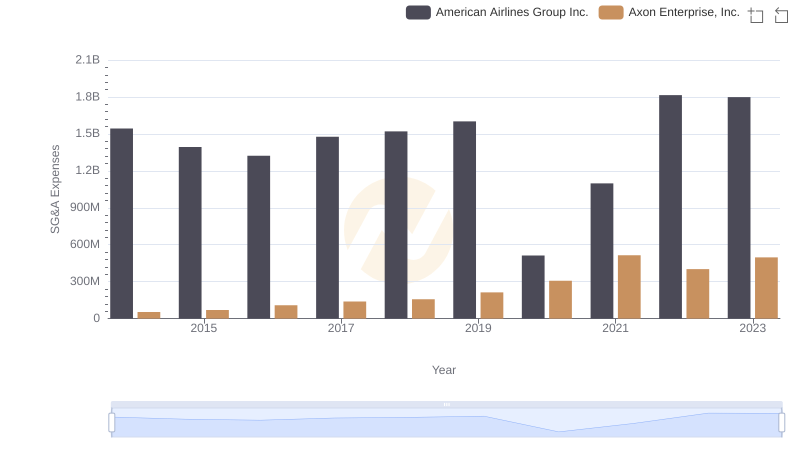Click the American Airlines dark legend swatch
Viewport: 800px width, 461px height.
(x=418, y=12)
